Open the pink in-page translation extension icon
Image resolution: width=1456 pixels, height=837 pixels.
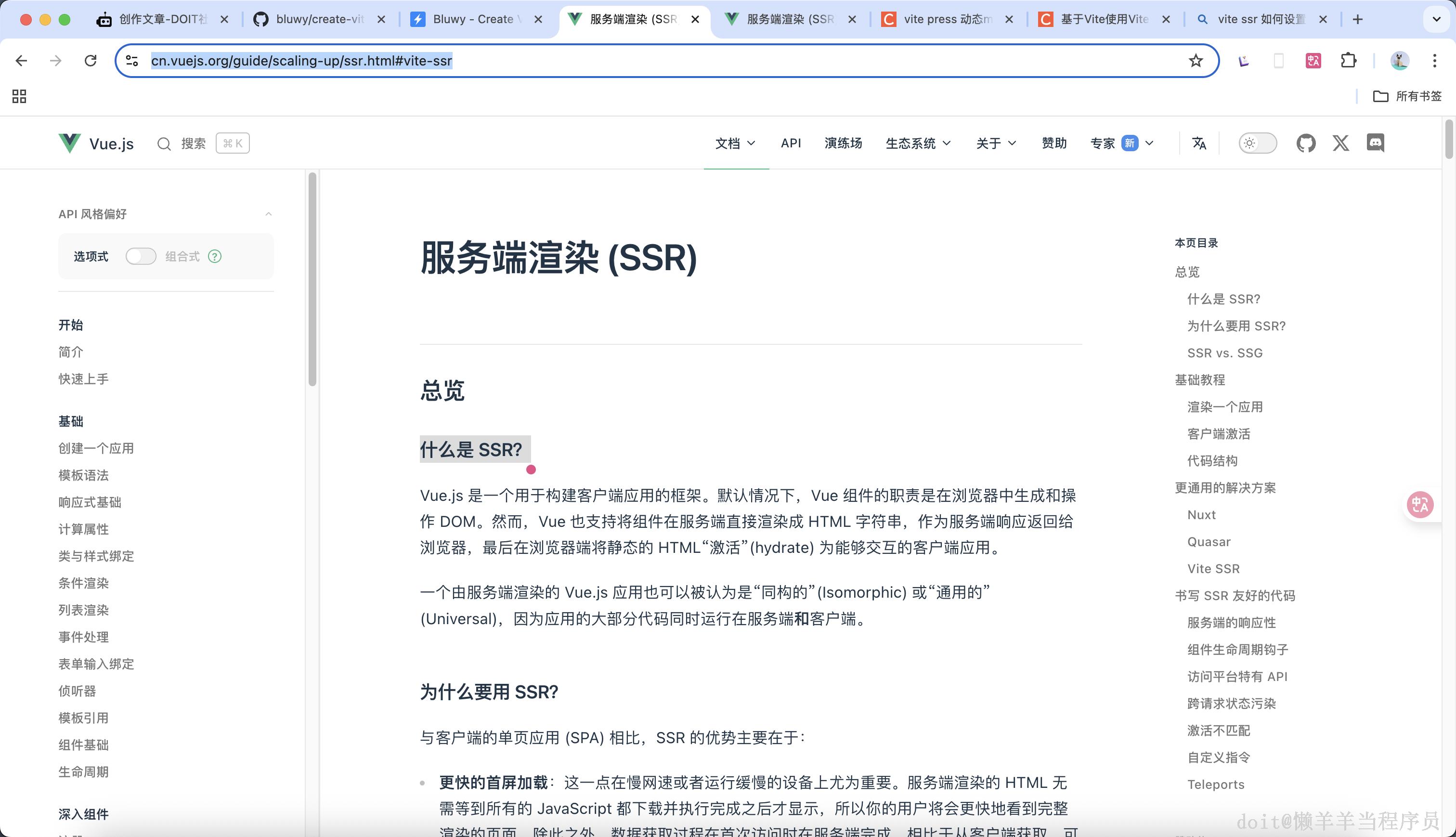[x=1419, y=505]
